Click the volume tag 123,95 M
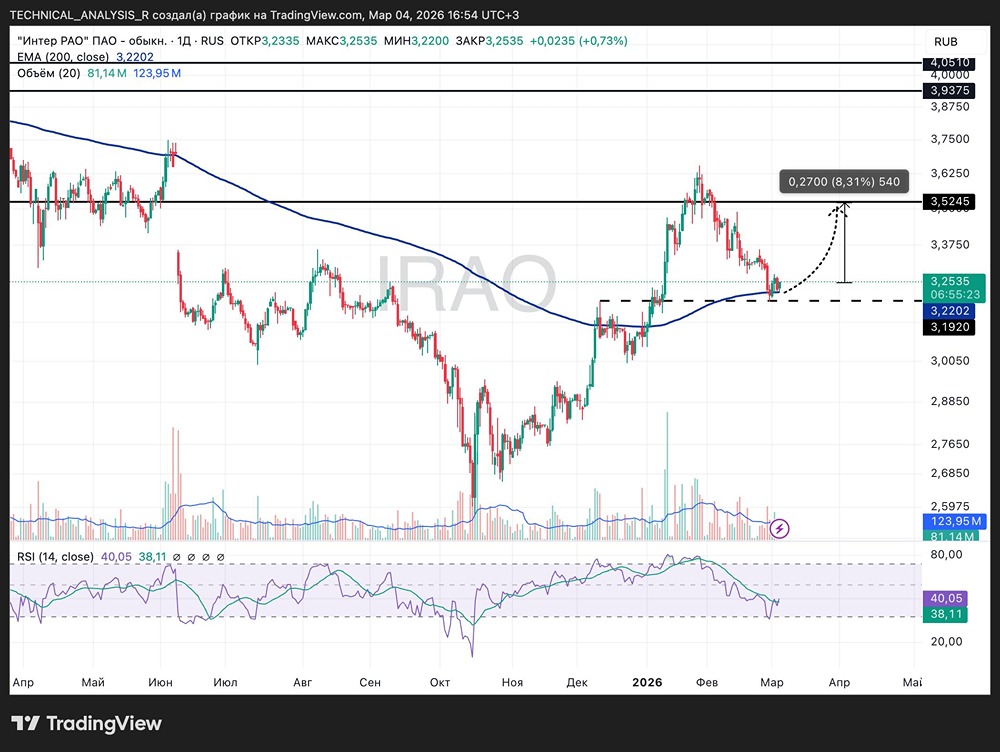 tap(954, 521)
